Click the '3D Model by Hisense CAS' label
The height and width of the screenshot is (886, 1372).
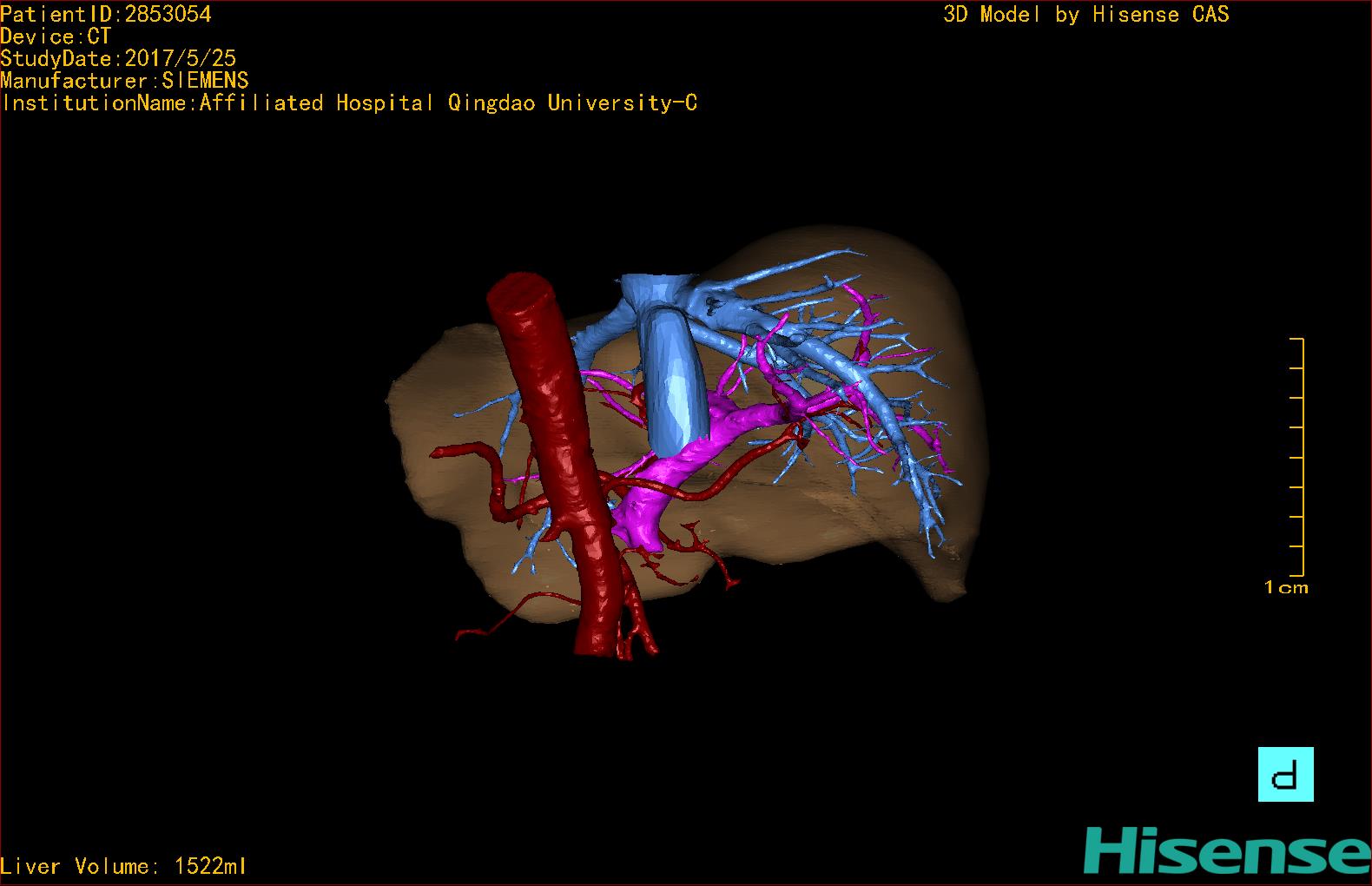(x=1086, y=15)
